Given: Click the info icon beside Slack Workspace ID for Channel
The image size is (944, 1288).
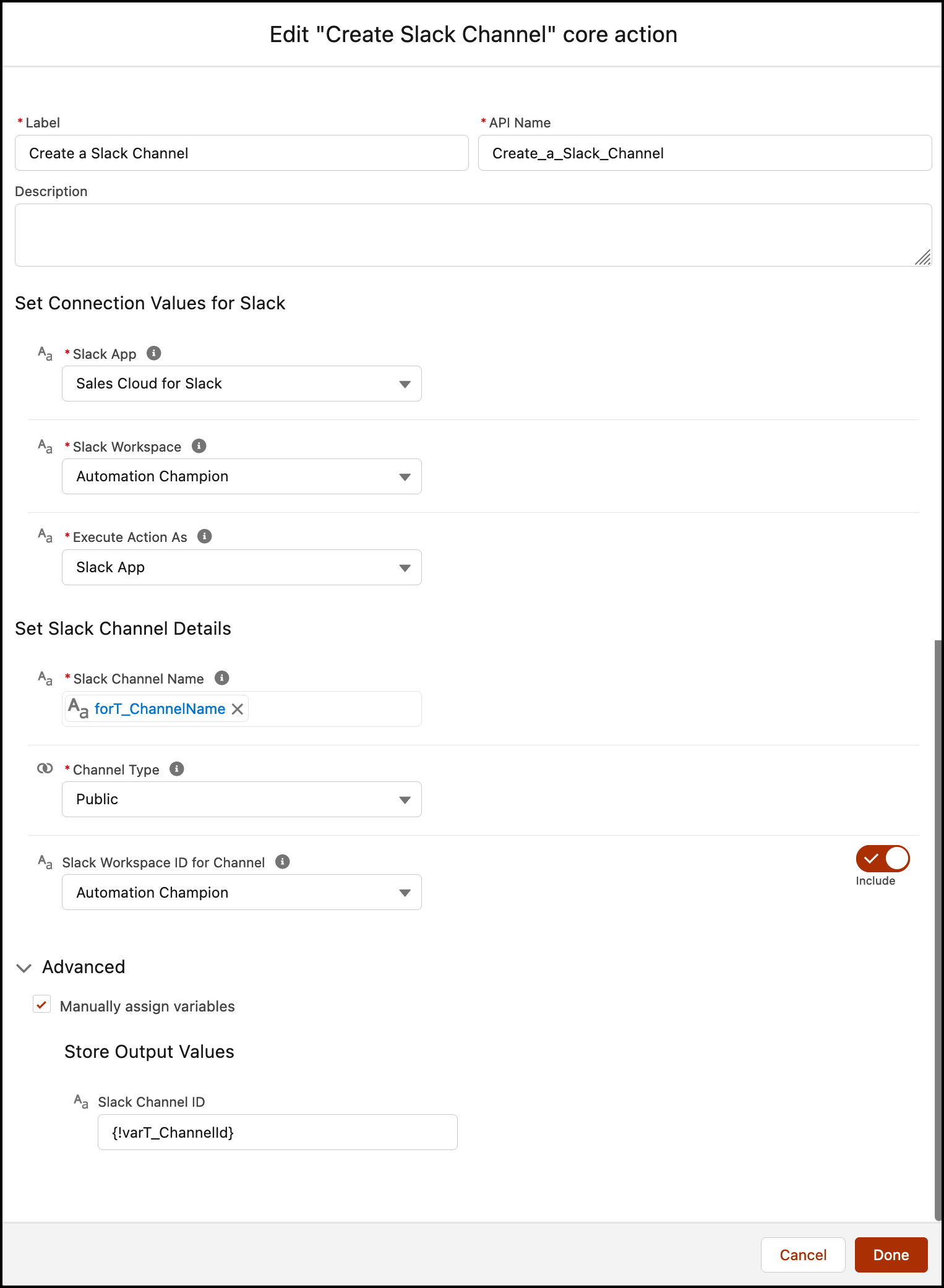Looking at the screenshot, I should coord(283,862).
